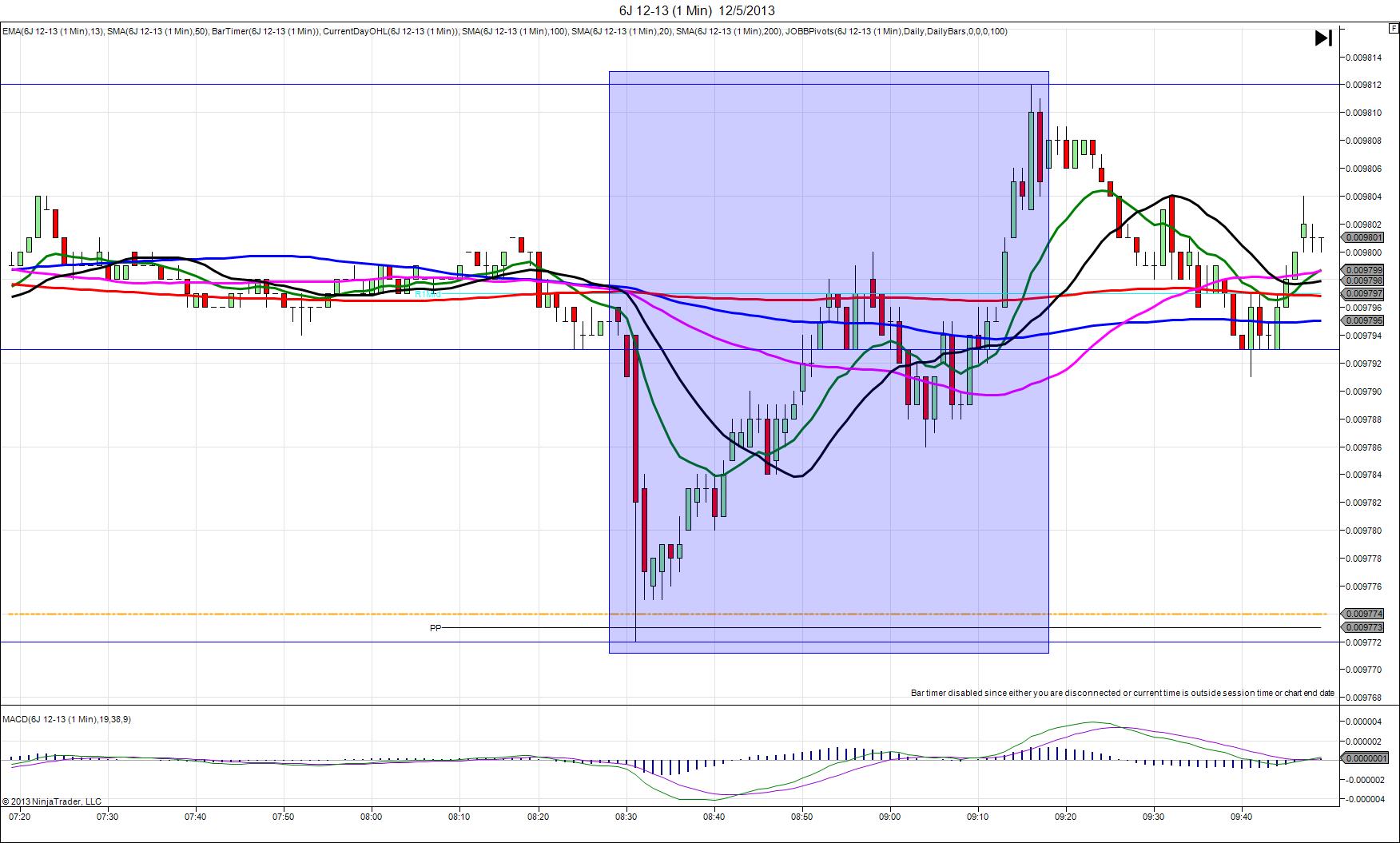Click the small F box in the top-right corner
This screenshot has width=1400, height=843.
(x=1394, y=28)
